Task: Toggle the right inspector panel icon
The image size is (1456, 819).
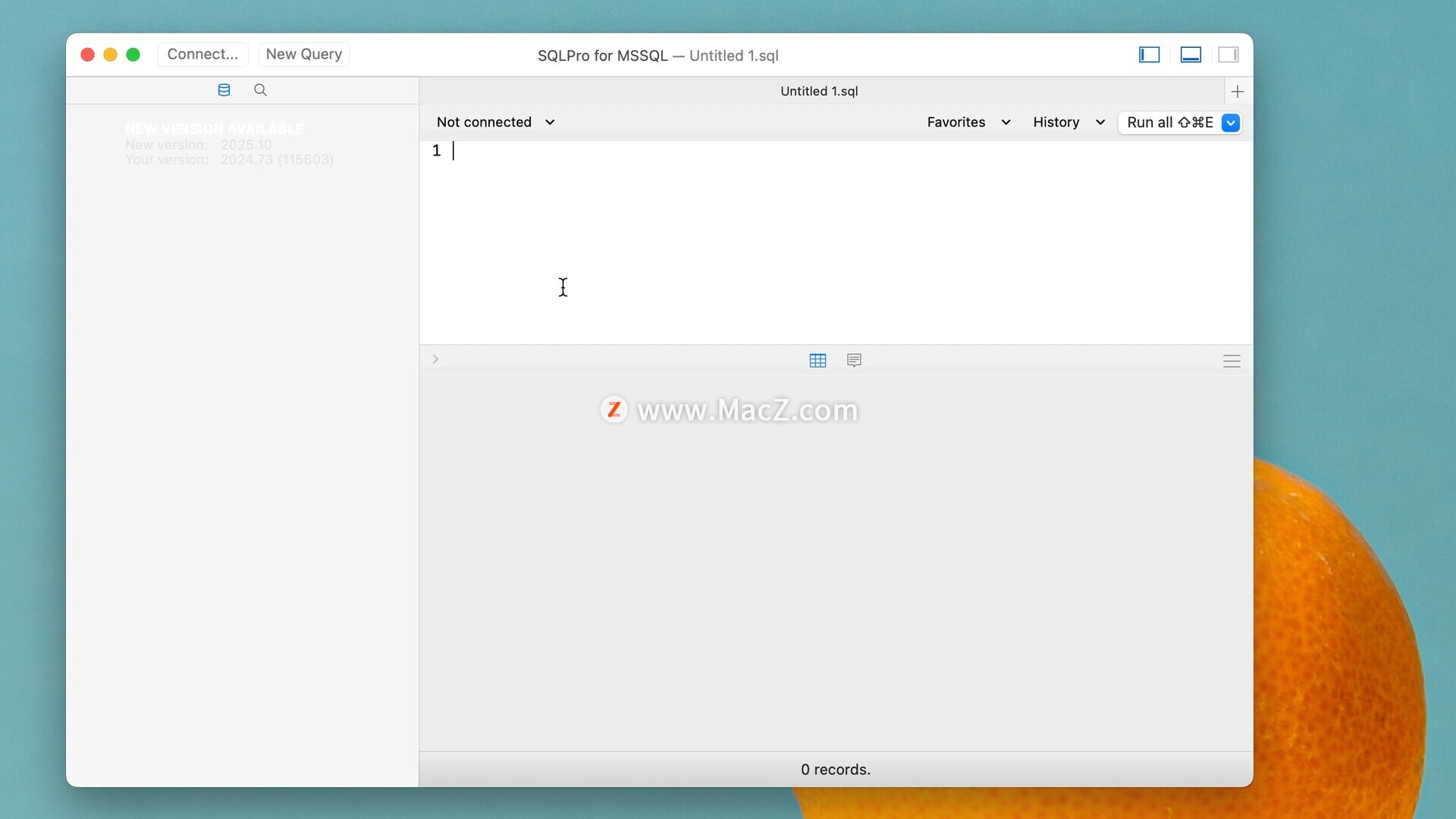Action: [x=1228, y=55]
